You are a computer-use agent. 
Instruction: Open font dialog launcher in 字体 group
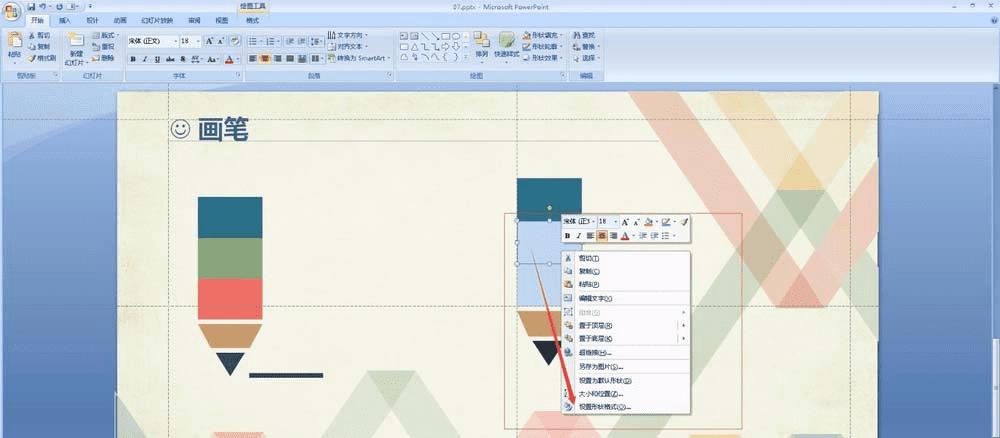click(x=239, y=75)
